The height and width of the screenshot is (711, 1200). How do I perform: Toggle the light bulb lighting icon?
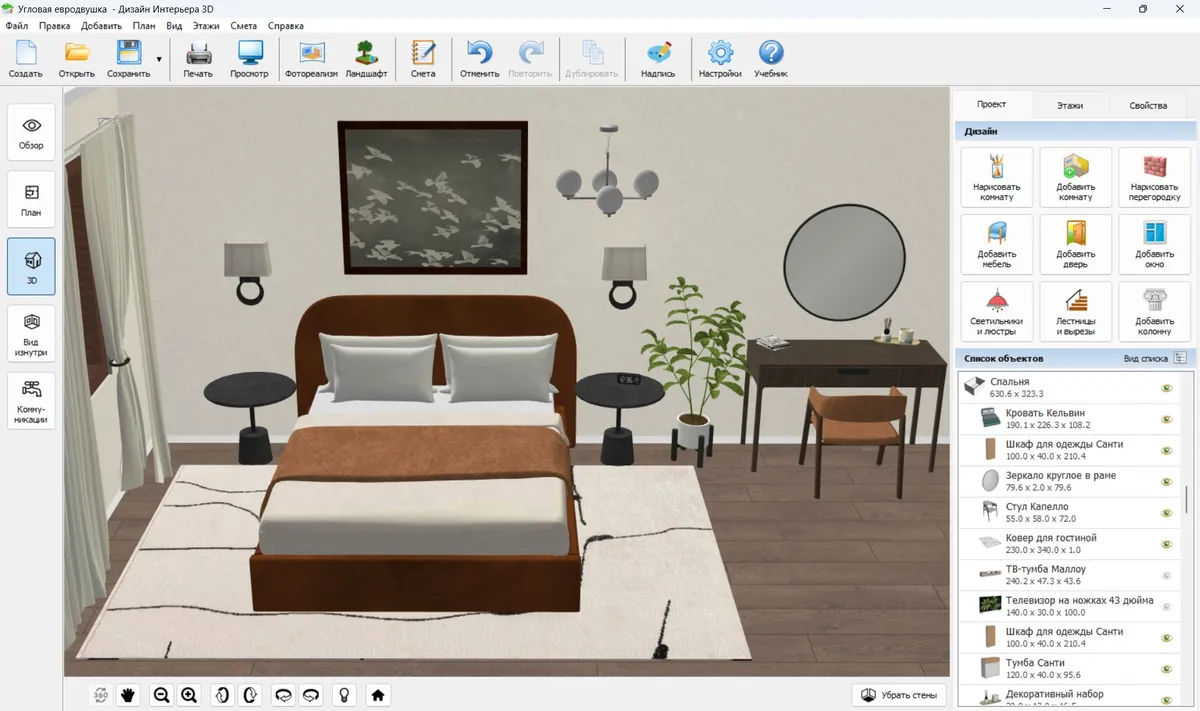(344, 694)
